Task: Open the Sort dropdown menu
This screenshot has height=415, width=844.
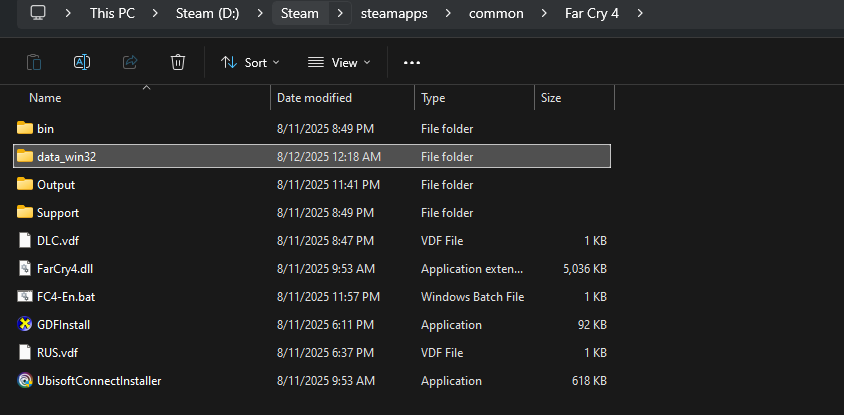Action: coord(250,62)
